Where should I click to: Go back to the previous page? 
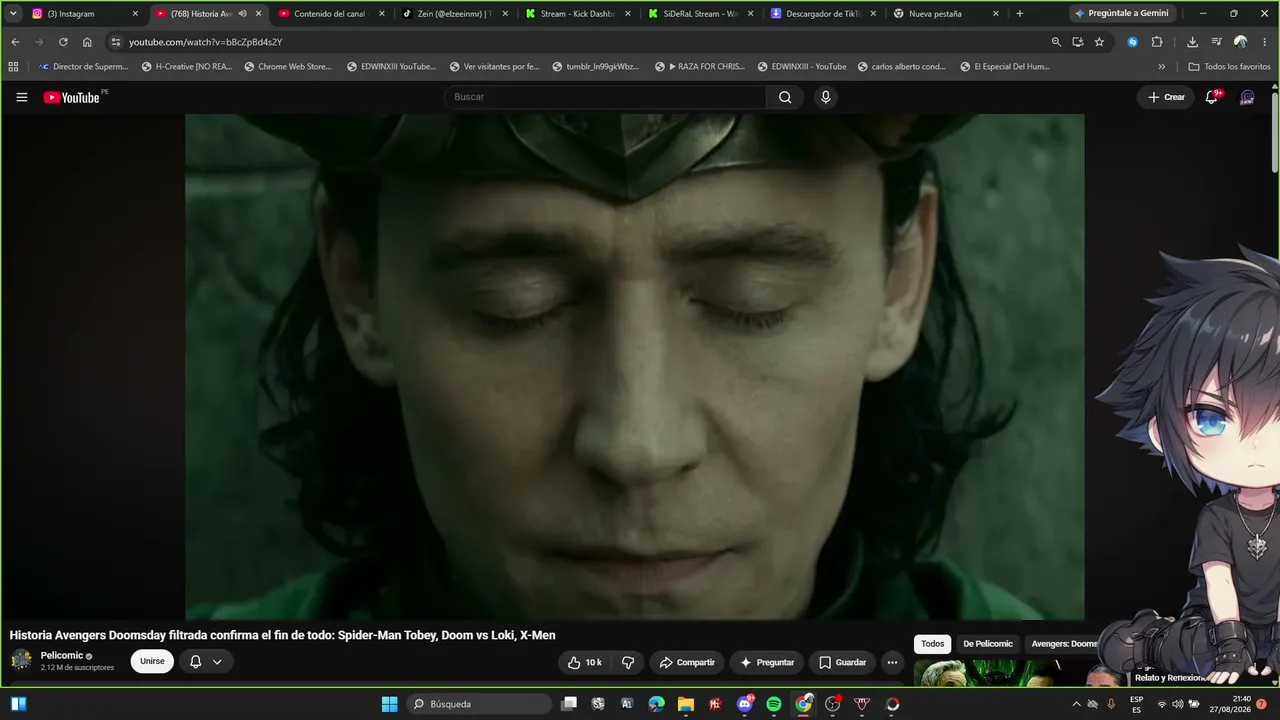tap(15, 42)
